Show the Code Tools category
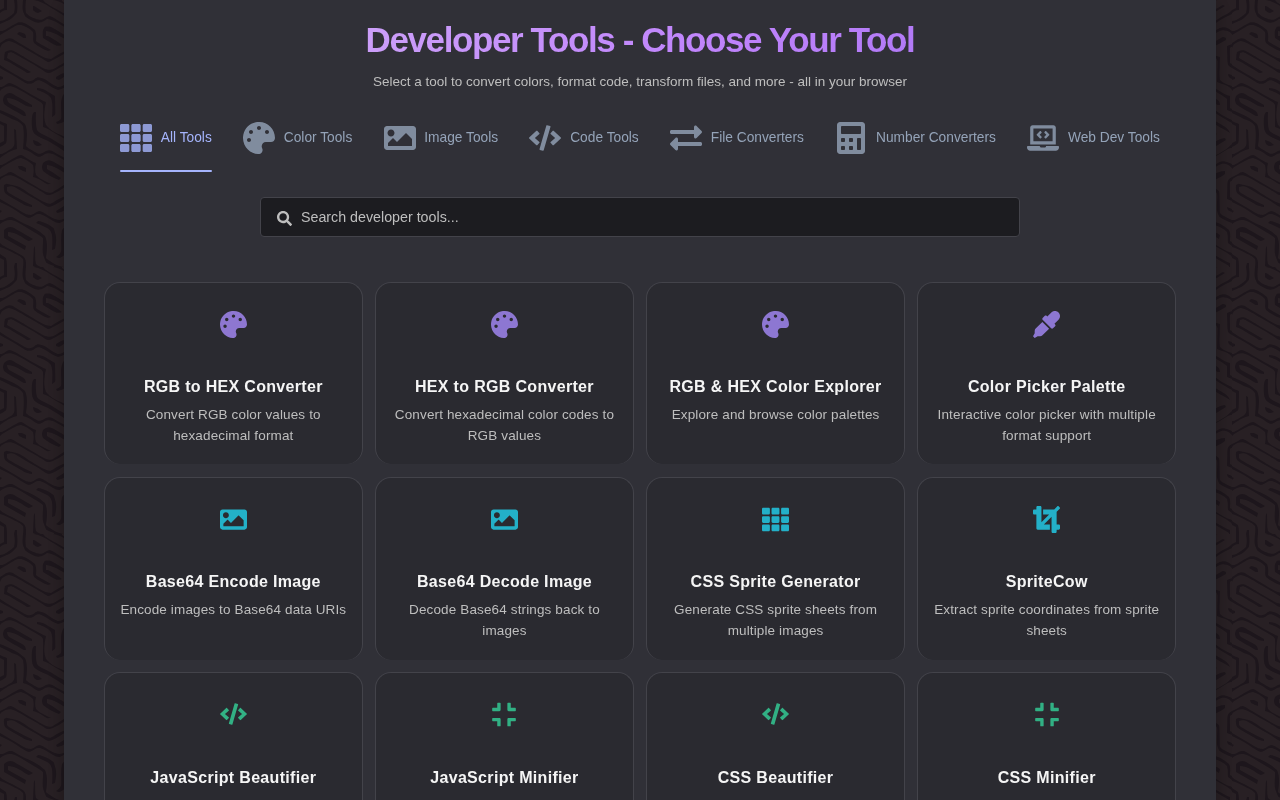Screen dimensions: 1280x800 (584, 138)
